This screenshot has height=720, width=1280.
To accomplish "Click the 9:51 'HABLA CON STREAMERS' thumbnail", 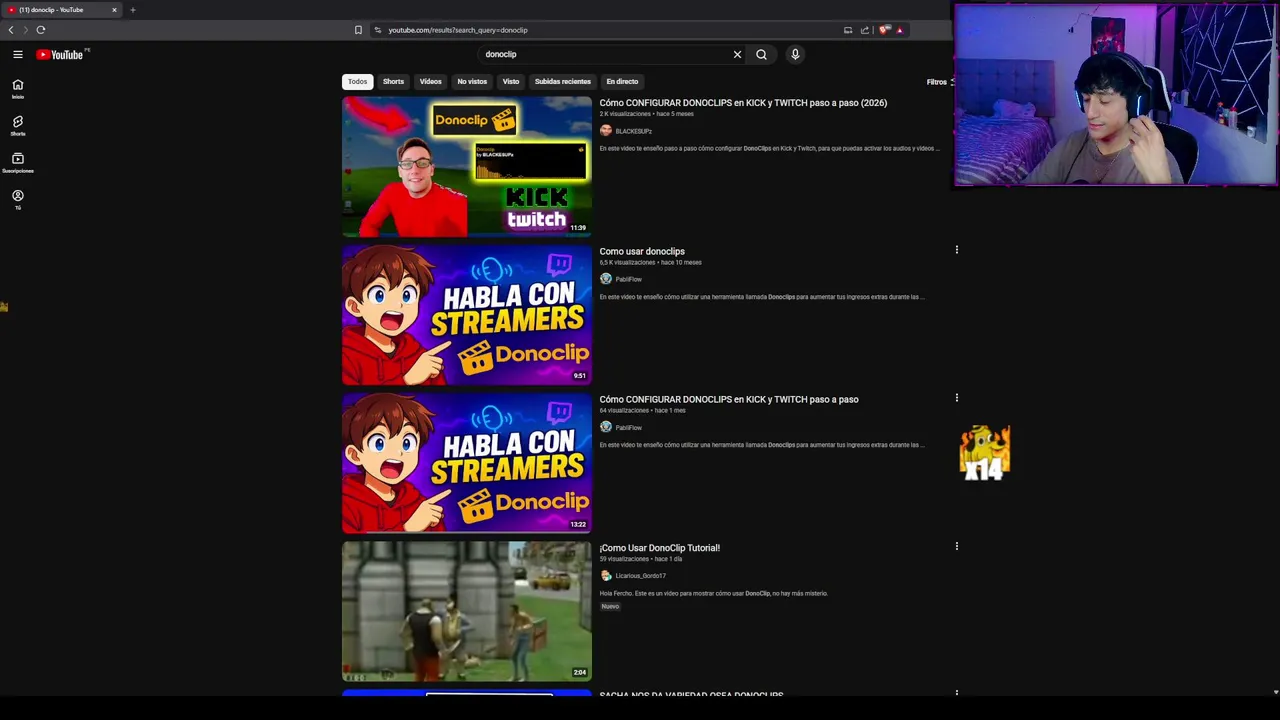I will pos(467,315).
